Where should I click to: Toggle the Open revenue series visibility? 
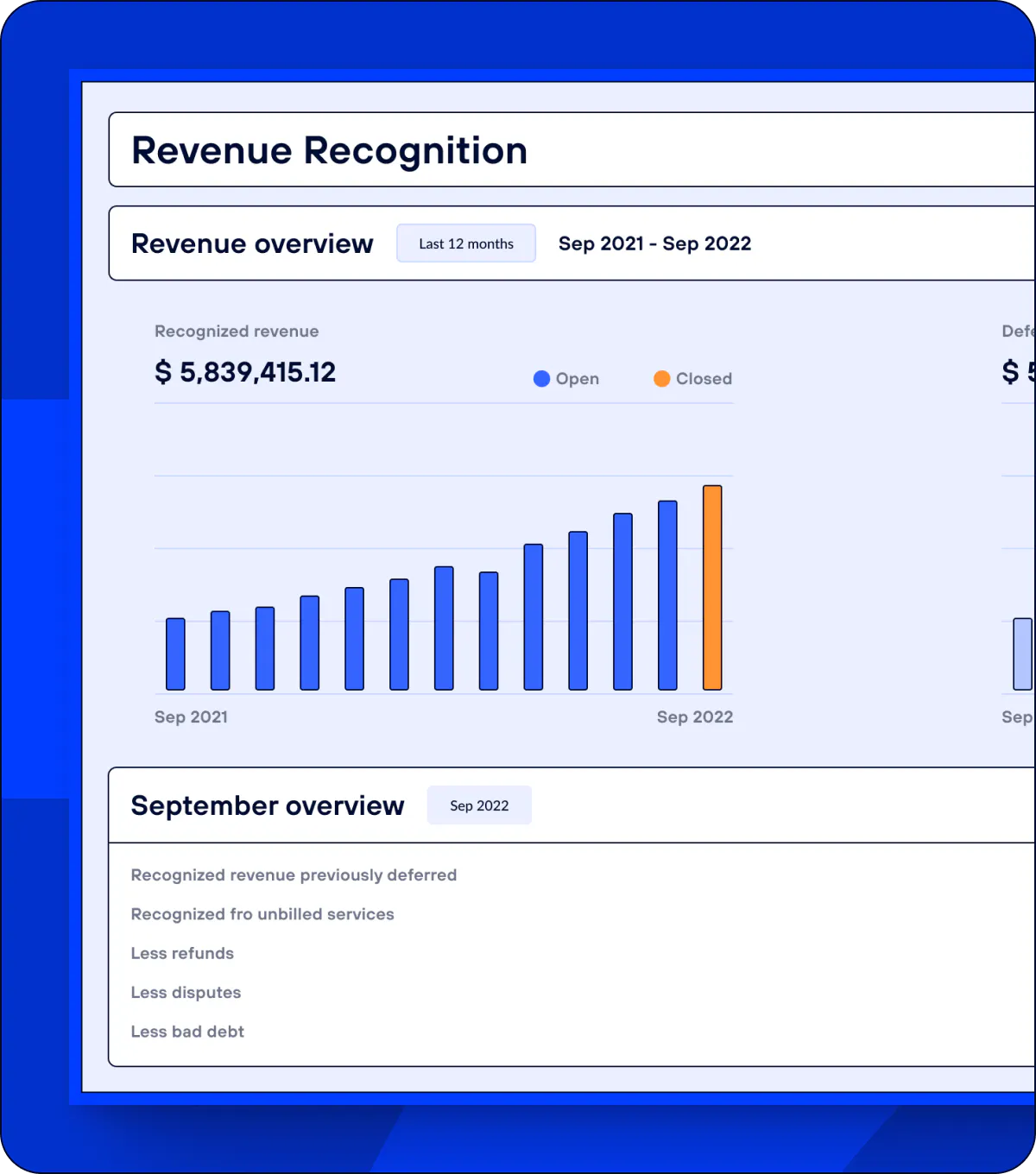click(x=565, y=378)
